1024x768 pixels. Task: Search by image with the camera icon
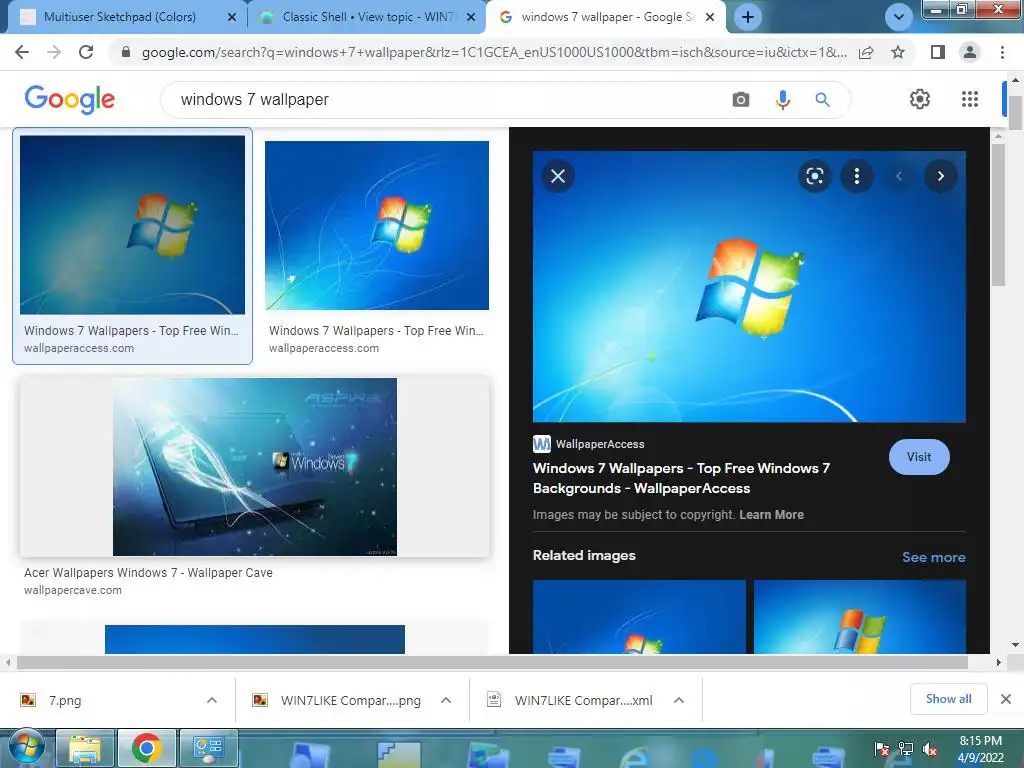coord(741,99)
